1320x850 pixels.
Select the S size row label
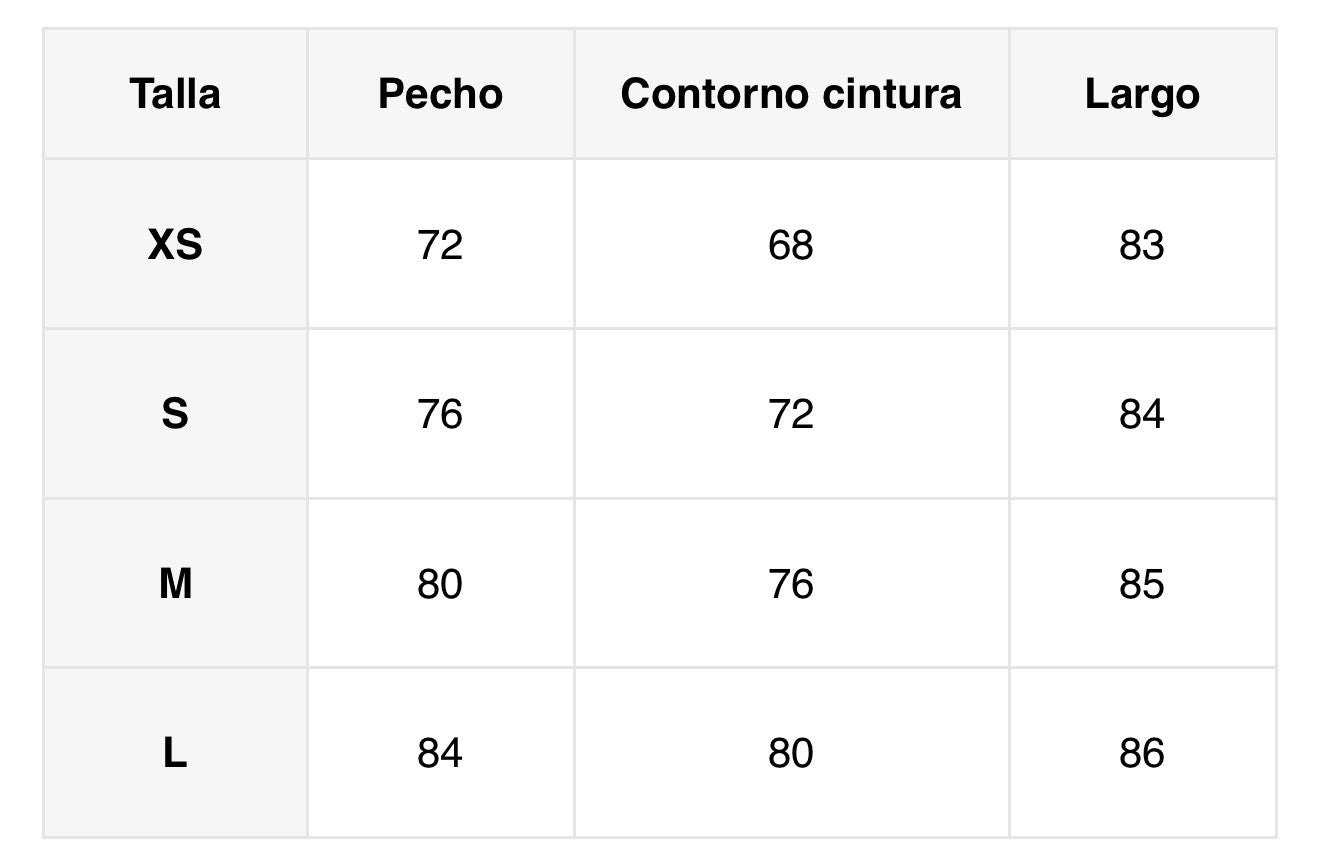click(x=175, y=414)
